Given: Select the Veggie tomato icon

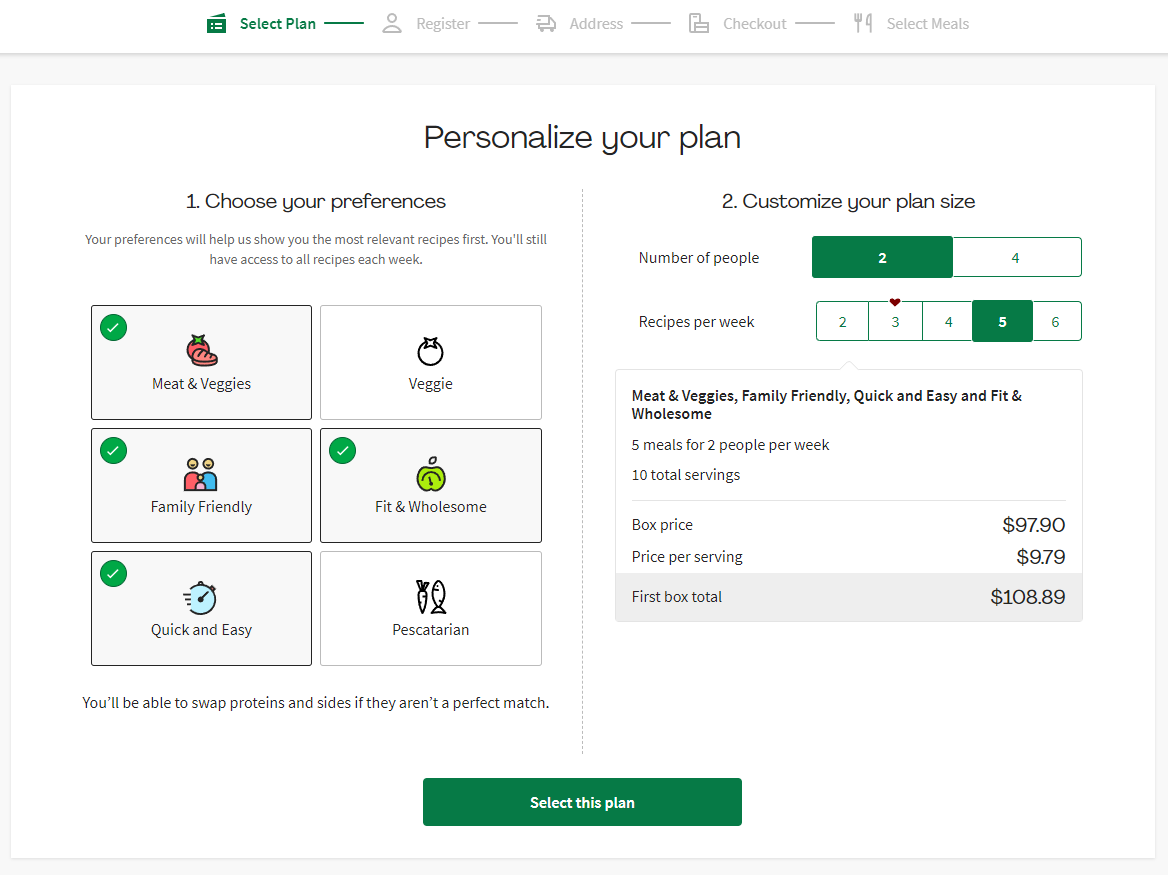Looking at the screenshot, I should point(430,351).
